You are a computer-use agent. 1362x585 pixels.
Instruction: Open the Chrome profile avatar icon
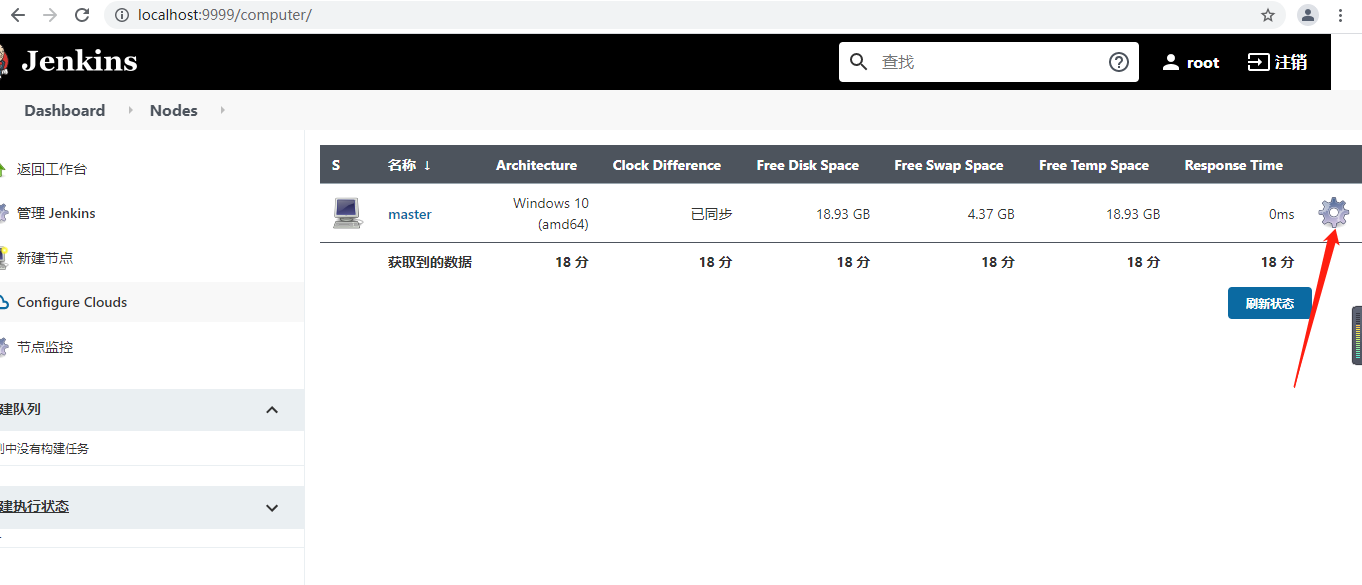[x=1308, y=15]
